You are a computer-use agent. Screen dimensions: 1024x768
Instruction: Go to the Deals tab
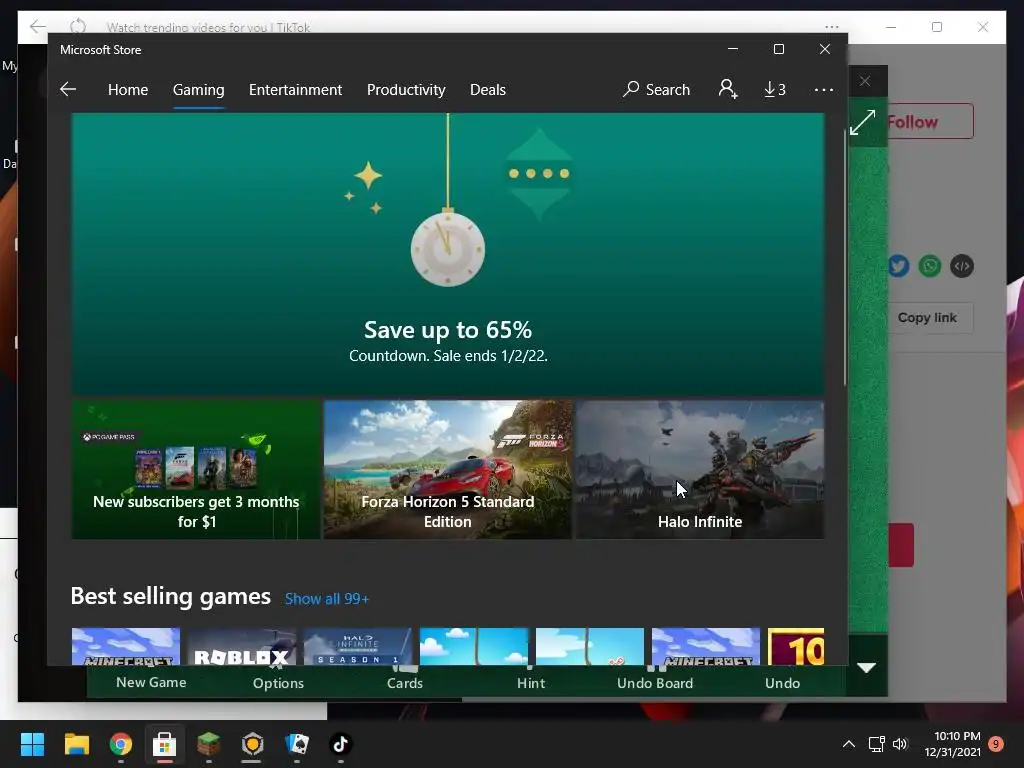pyautogui.click(x=488, y=89)
